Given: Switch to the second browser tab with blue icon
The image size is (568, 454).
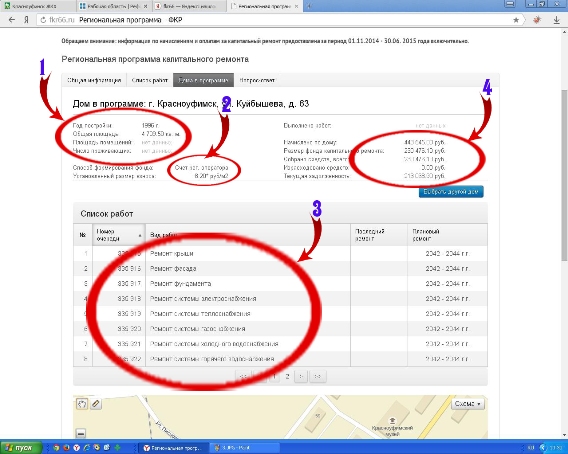Looking at the screenshot, I should point(114,6).
